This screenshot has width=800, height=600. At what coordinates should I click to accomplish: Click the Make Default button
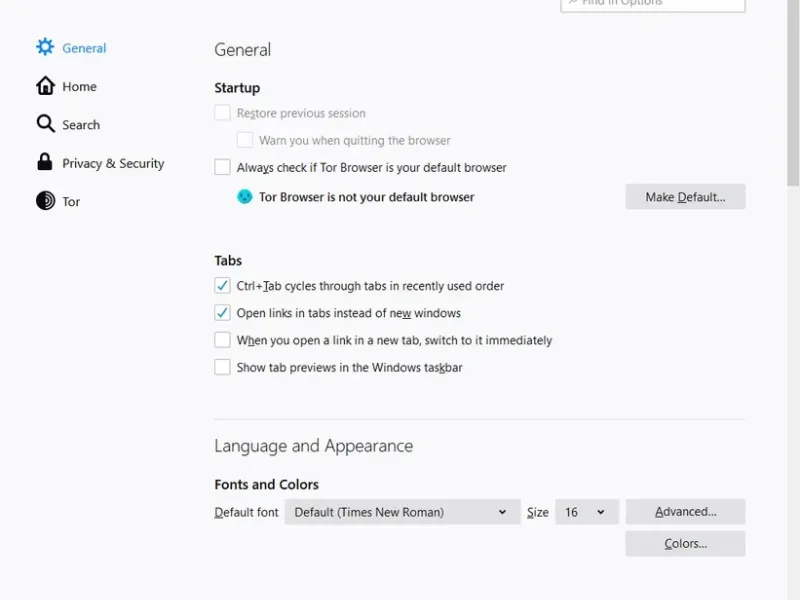(685, 197)
